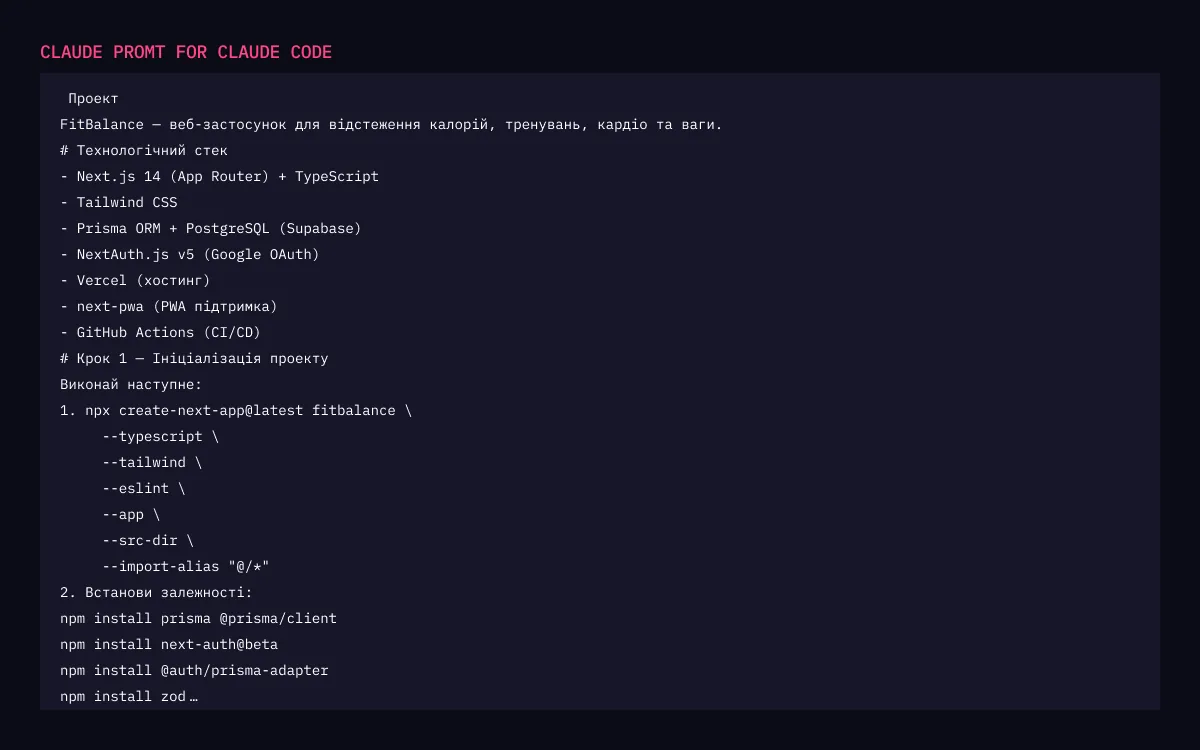
Task: Click the '# Крок 1 — Ініціалізація проекту' line
Action: pyautogui.click(x=194, y=358)
